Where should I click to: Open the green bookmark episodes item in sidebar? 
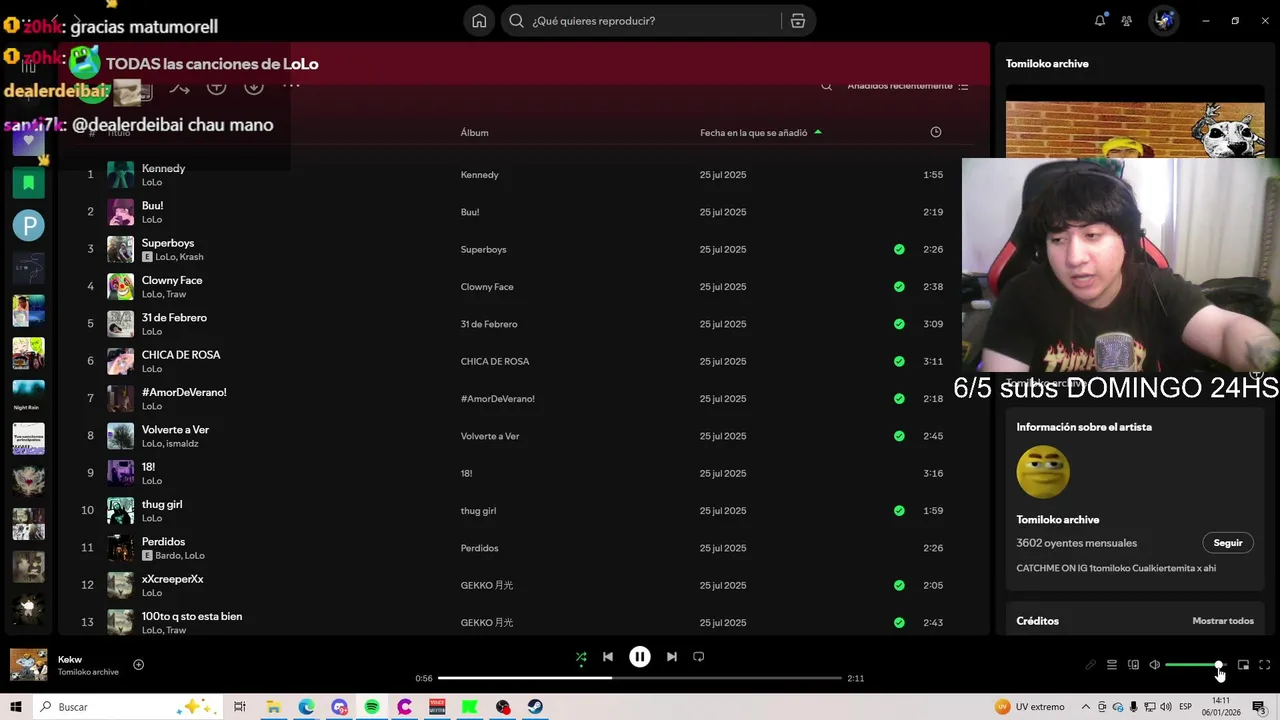point(28,183)
